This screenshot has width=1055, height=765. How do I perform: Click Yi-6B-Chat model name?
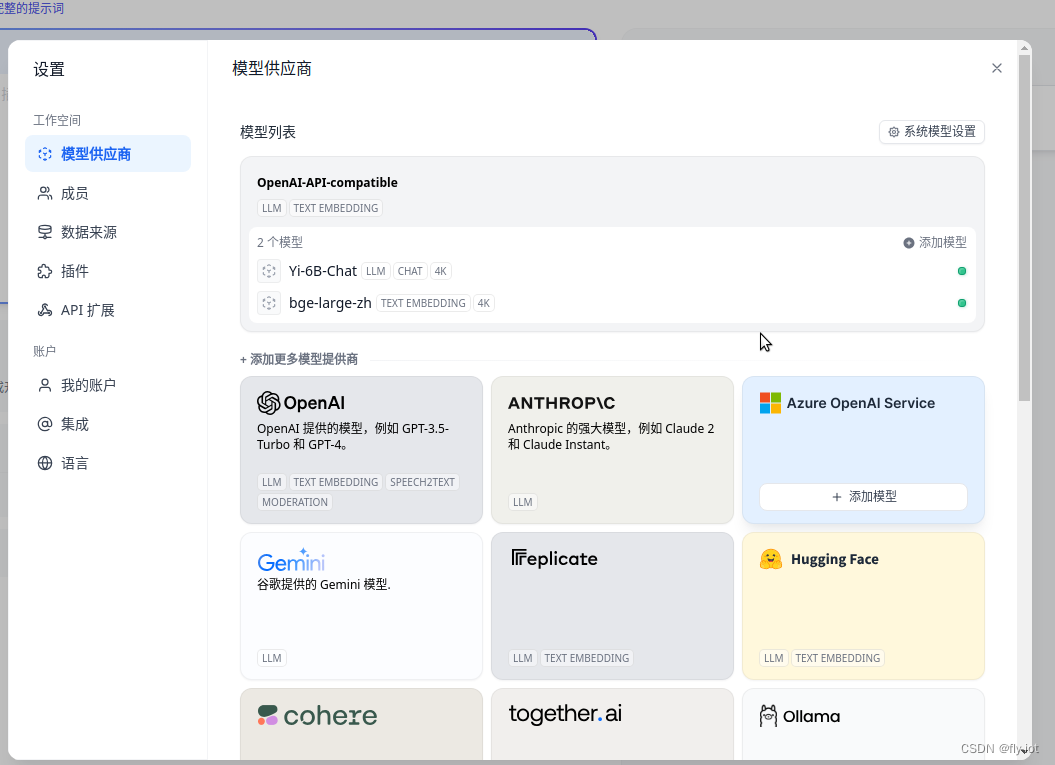[322, 271]
